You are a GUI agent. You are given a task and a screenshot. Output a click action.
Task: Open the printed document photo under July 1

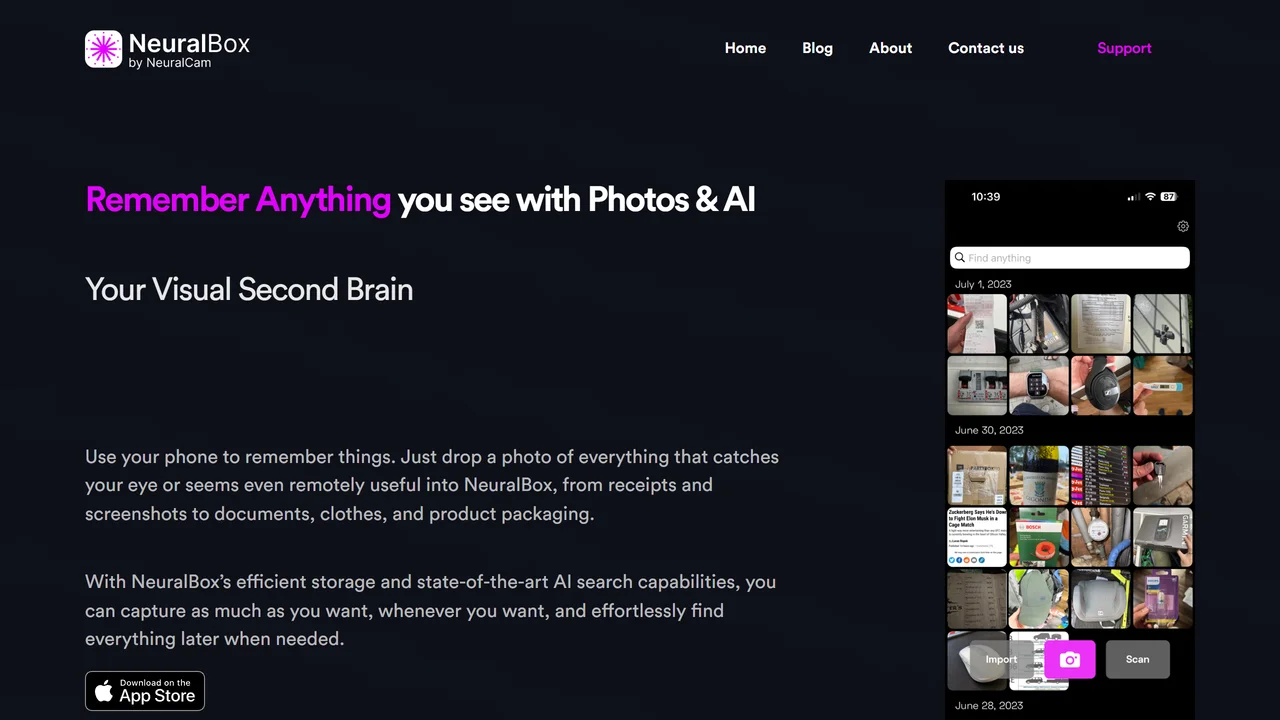pos(1101,324)
